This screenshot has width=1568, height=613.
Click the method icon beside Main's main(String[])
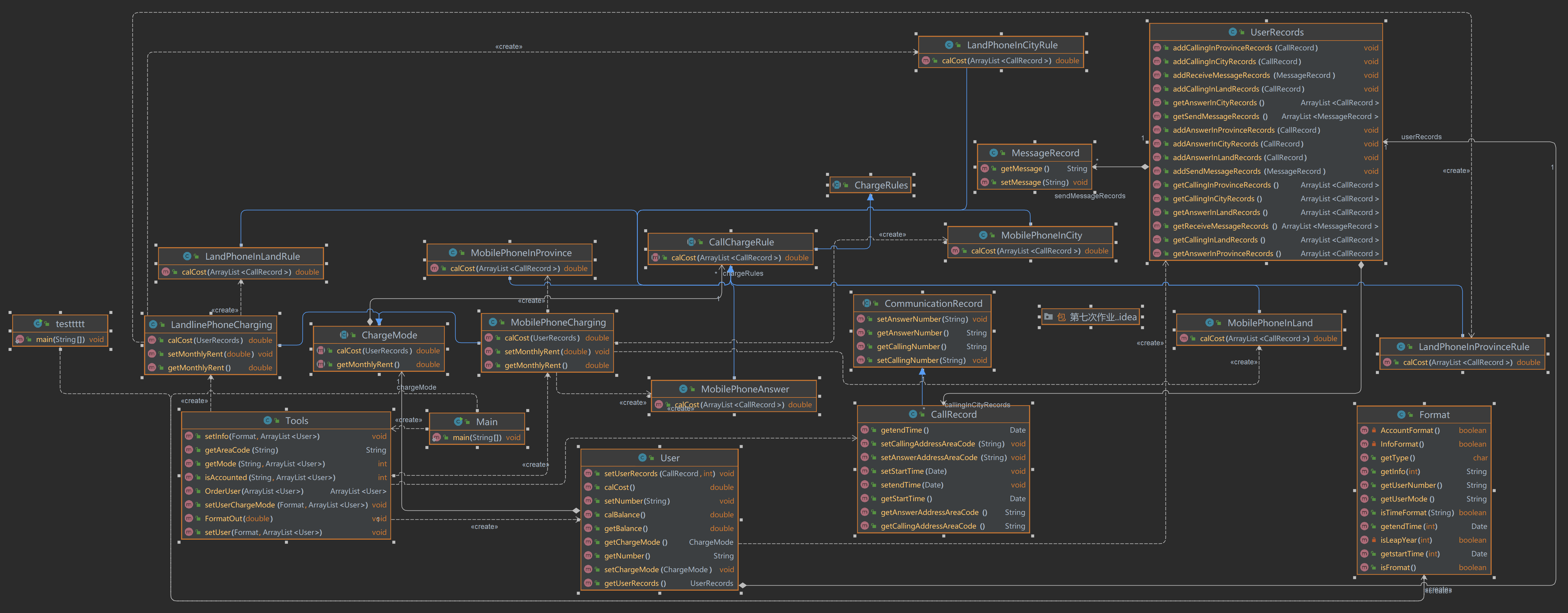click(436, 437)
